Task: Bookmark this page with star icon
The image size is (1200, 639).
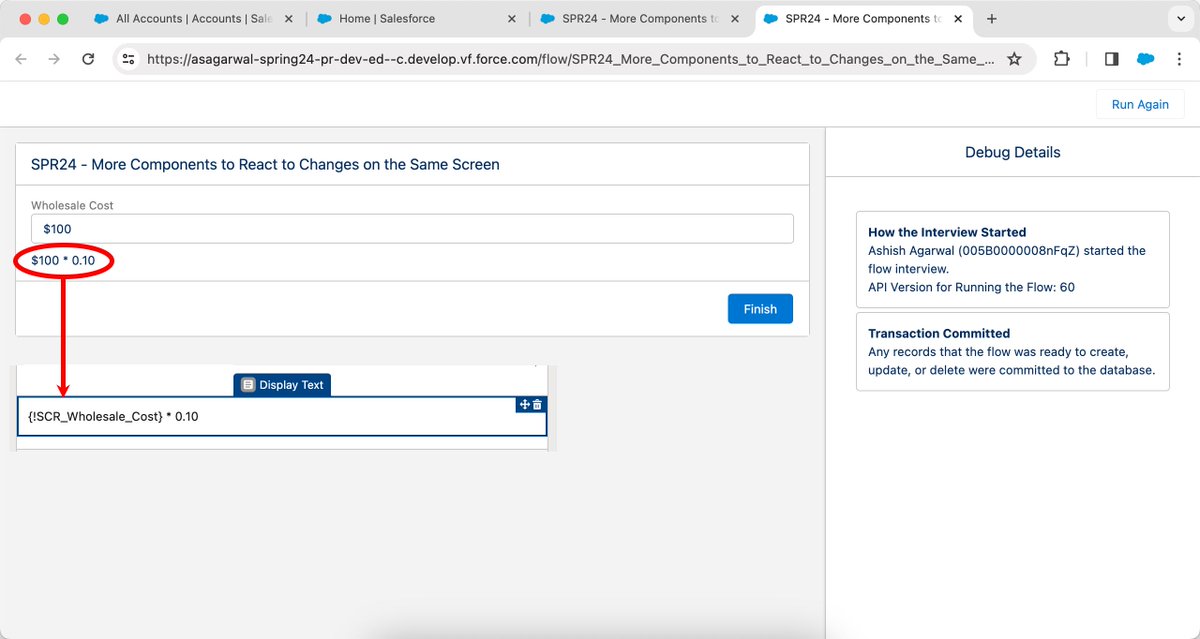Action: coord(1014,59)
